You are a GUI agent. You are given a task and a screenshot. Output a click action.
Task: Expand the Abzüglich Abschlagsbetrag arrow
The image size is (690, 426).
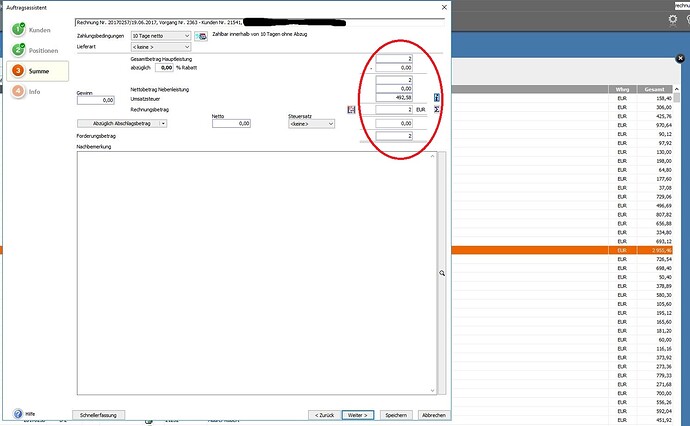pyautogui.click(x=163, y=124)
